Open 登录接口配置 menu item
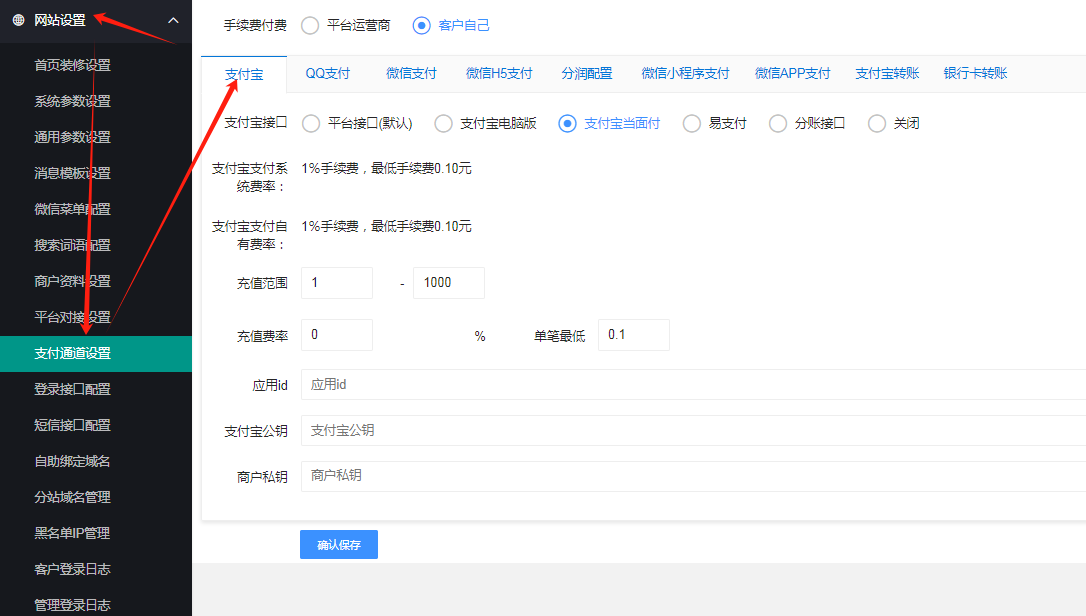This screenshot has width=1086, height=616. [x=73, y=389]
